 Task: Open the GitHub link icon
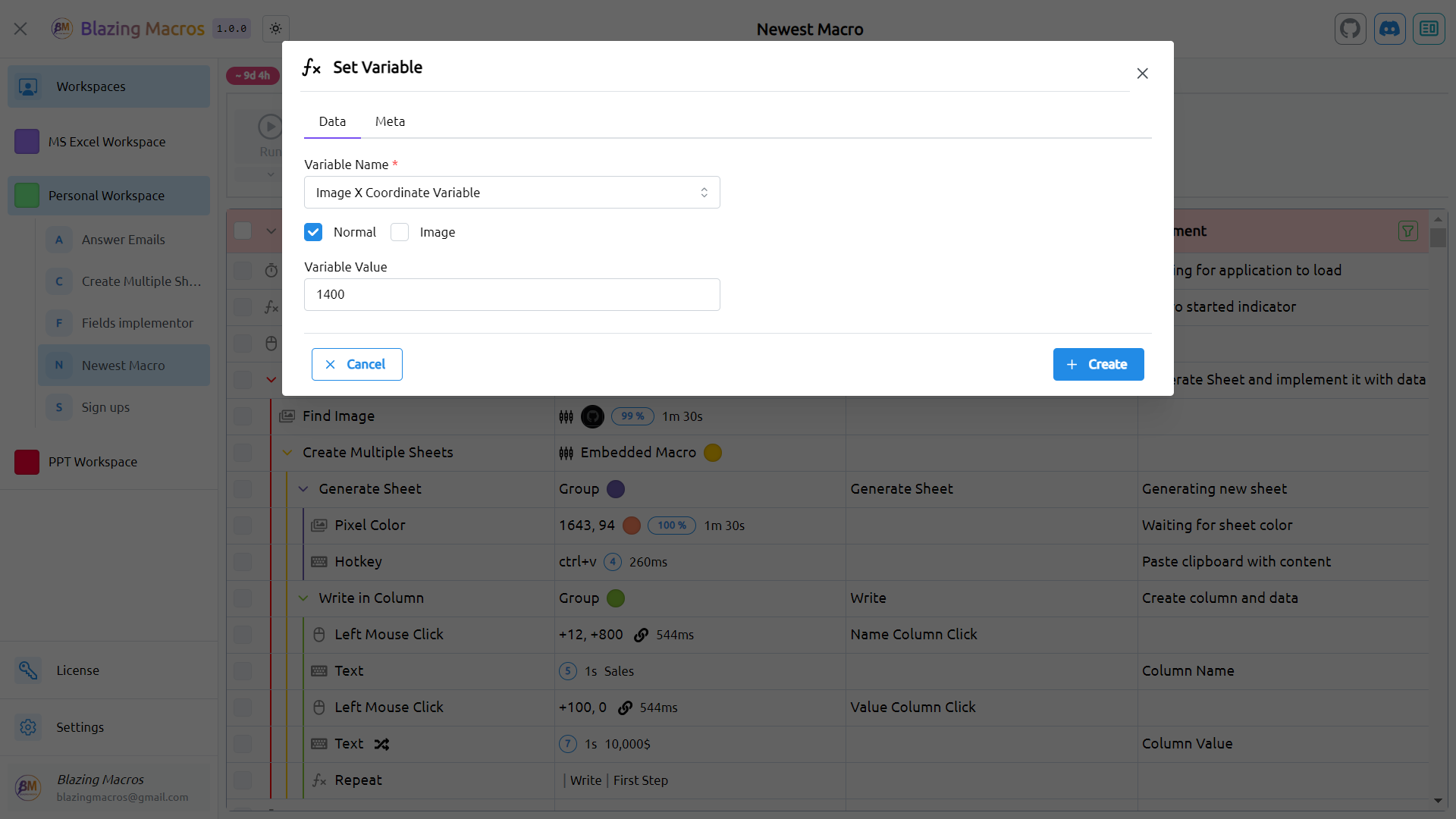click(x=1350, y=29)
